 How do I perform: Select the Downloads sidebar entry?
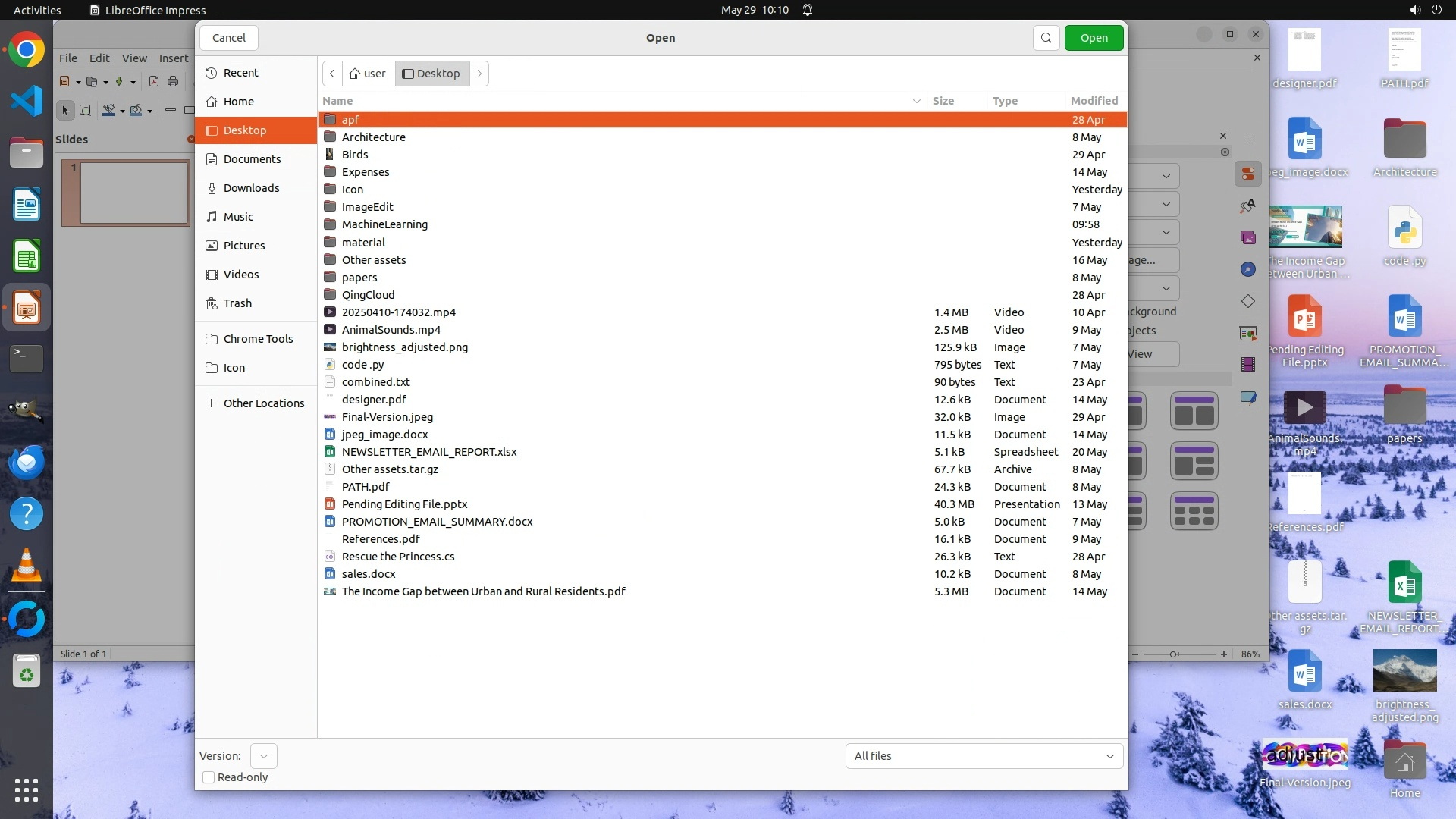pyautogui.click(x=251, y=188)
